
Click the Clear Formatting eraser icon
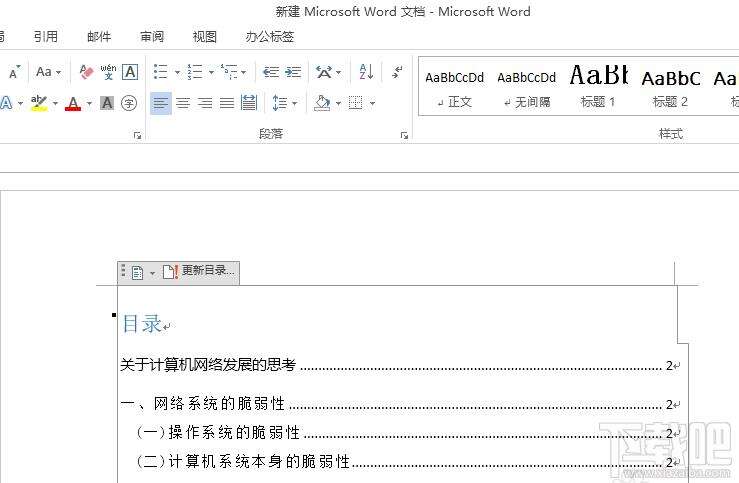tap(86, 72)
